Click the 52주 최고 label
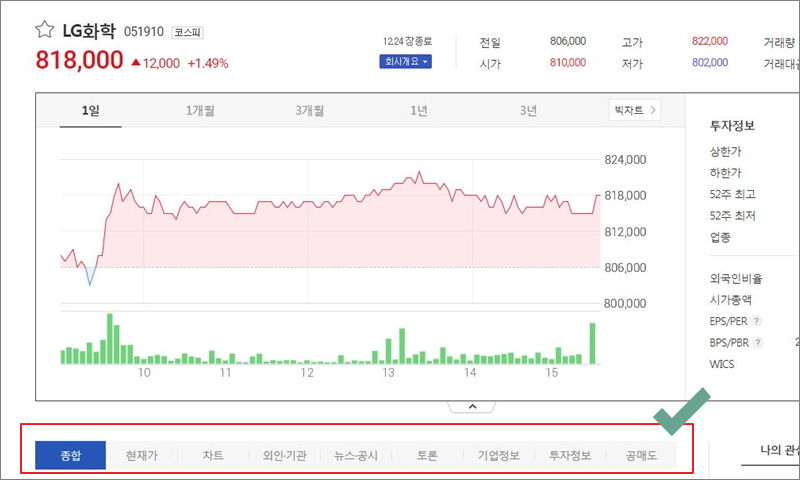Viewport: 800px width, 480px height. (x=732, y=194)
